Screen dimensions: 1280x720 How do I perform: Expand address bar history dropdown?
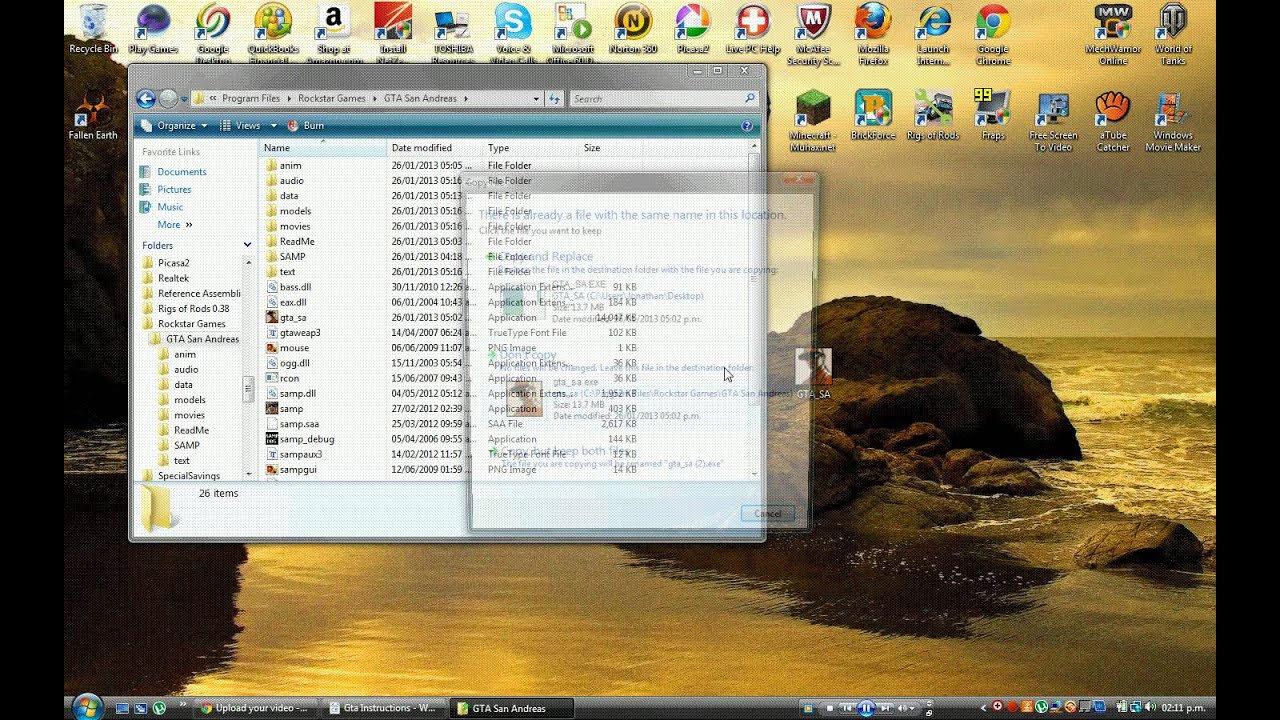click(536, 99)
